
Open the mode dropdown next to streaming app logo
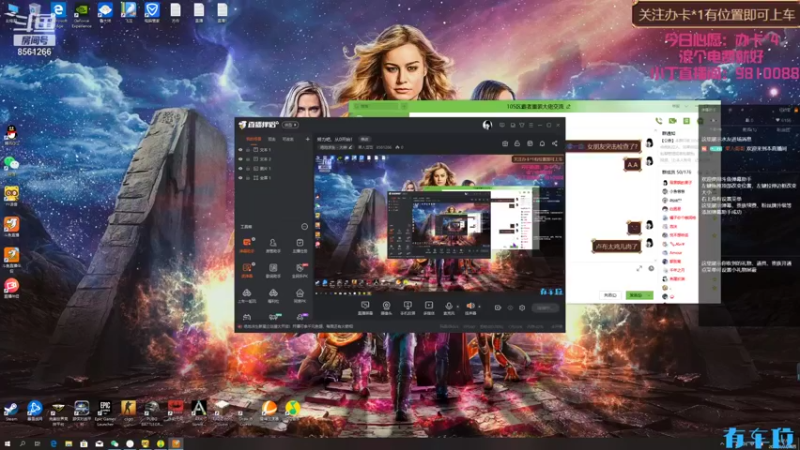click(291, 125)
